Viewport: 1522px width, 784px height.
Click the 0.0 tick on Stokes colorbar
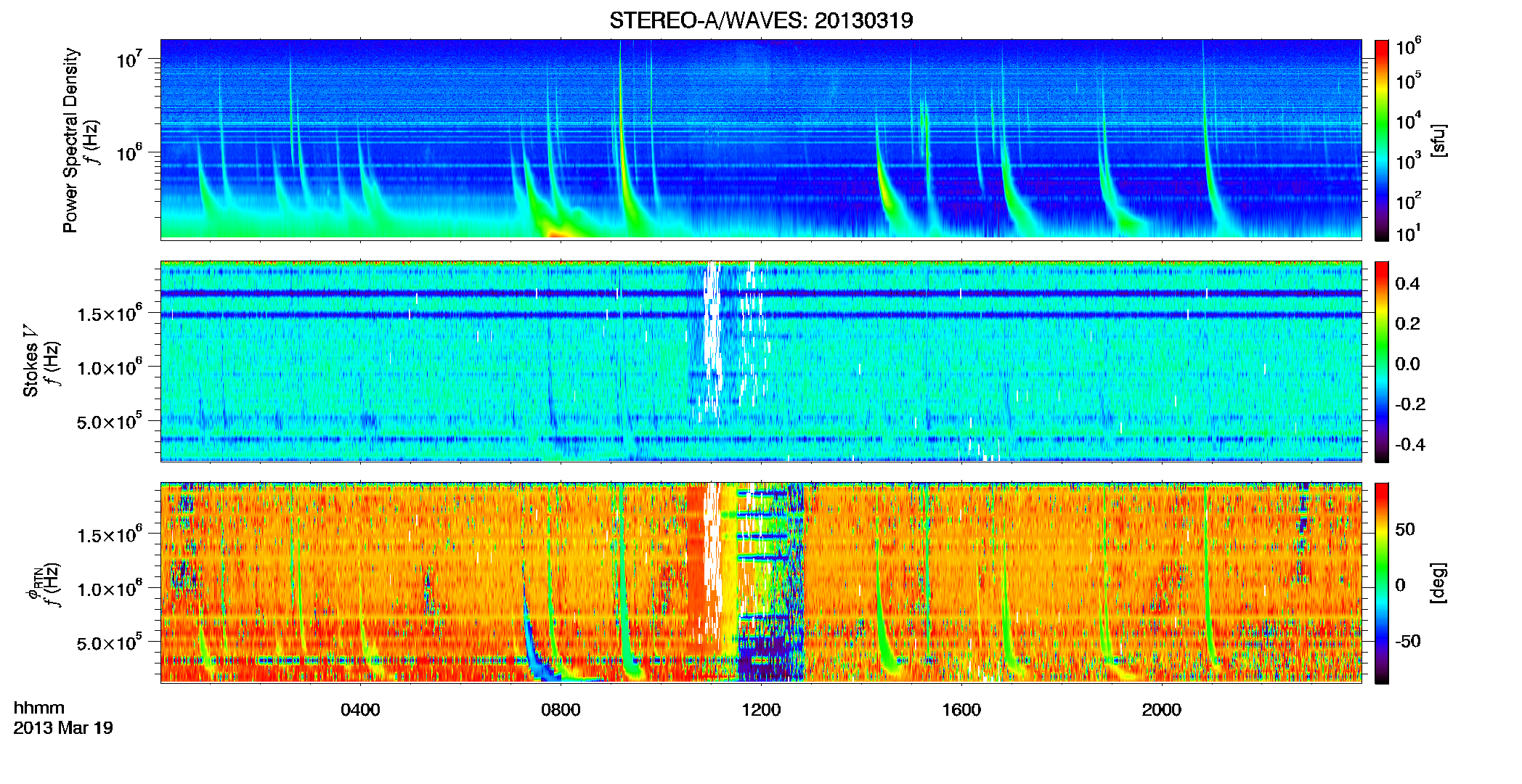pyautogui.click(x=1407, y=364)
